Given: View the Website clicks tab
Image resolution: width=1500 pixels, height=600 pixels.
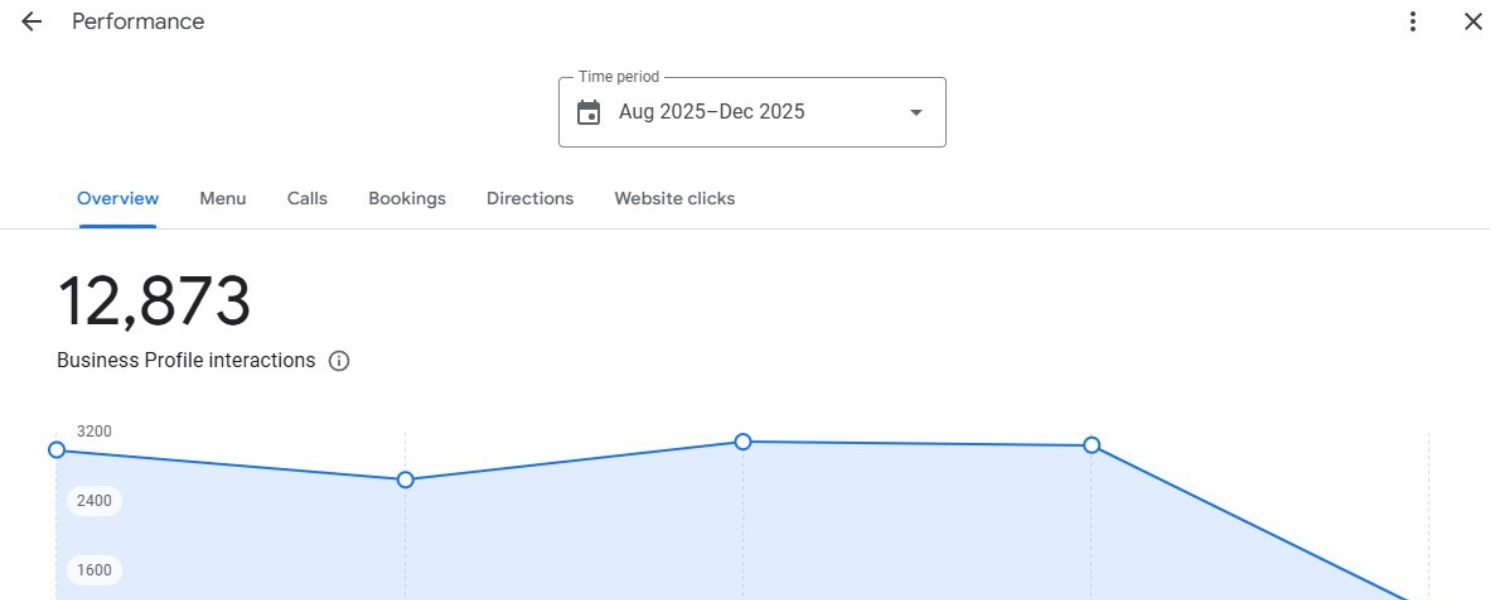Looking at the screenshot, I should pyautogui.click(x=674, y=198).
